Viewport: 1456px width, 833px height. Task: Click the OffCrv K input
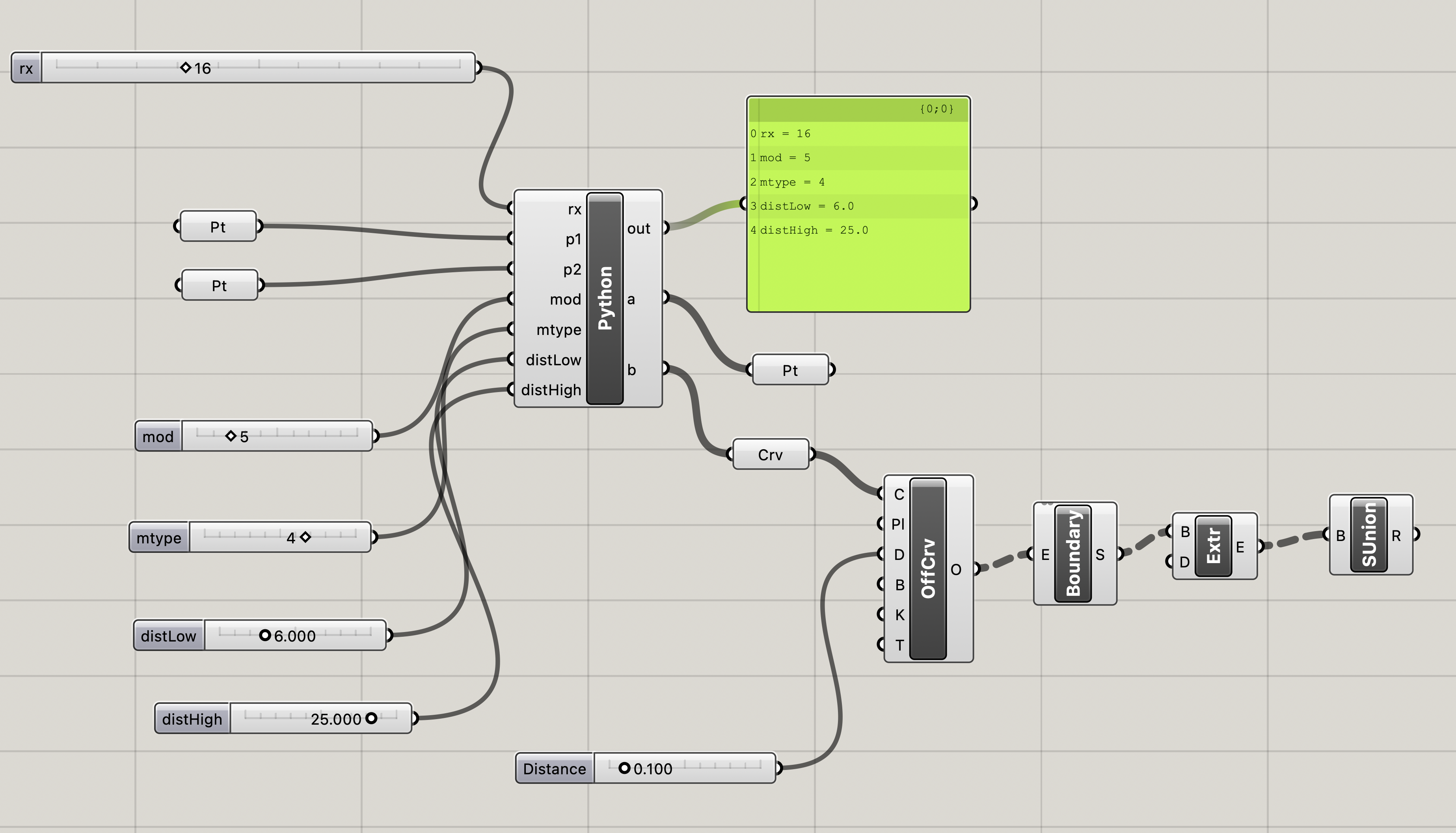click(x=899, y=614)
